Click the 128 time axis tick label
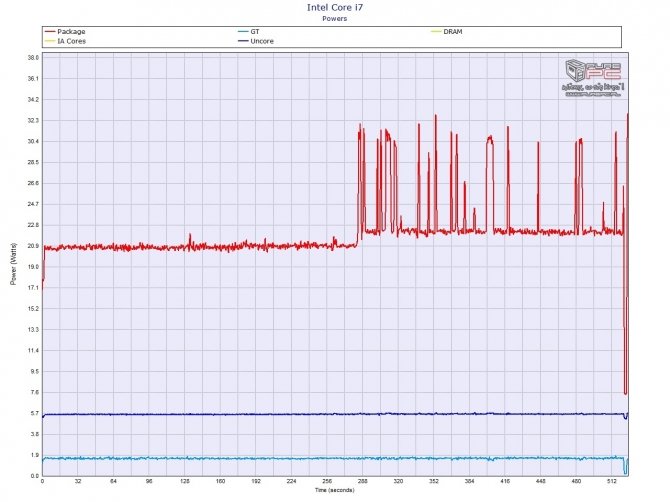Viewport: 670px width, 502px height. point(185,481)
